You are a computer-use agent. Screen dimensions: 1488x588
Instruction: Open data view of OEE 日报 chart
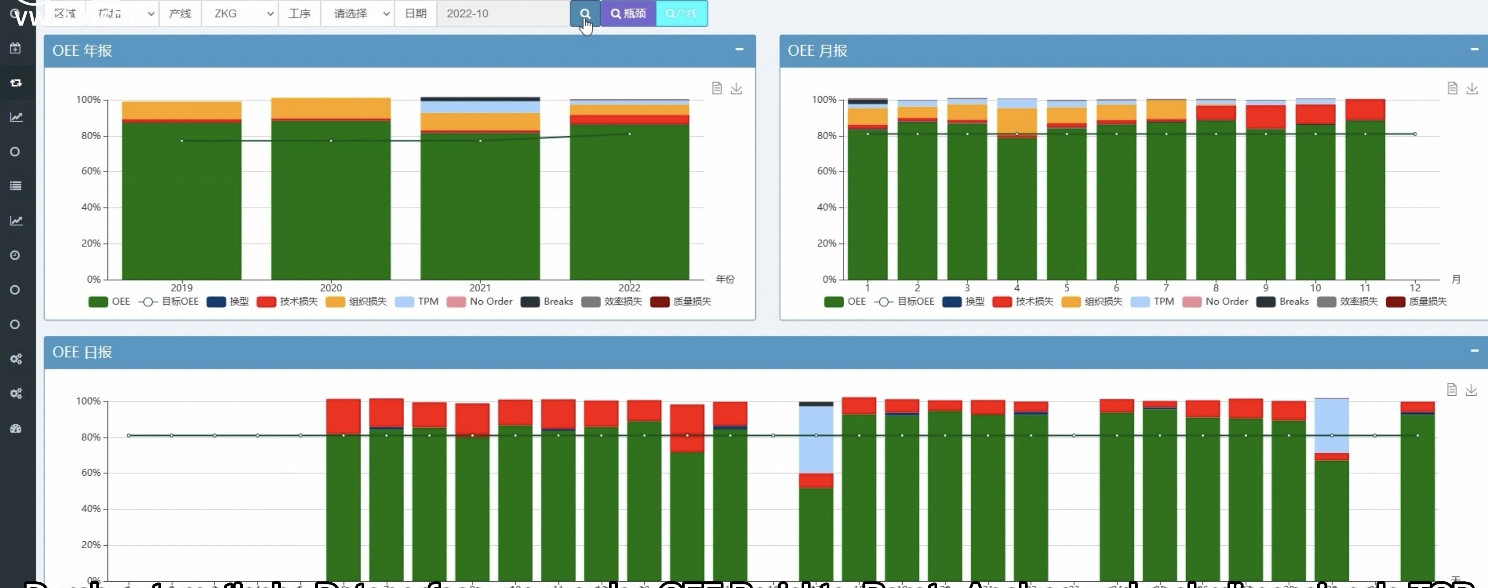[1453, 389]
